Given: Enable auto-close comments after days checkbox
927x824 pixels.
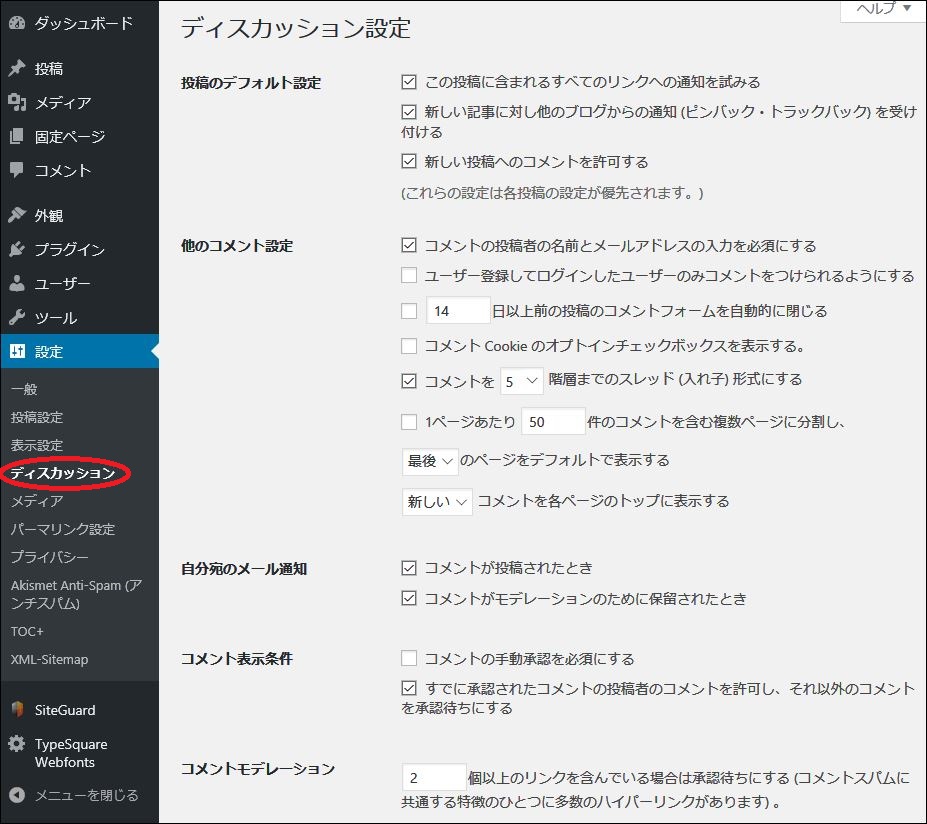Looking at the screenshot, I should 409,310.
